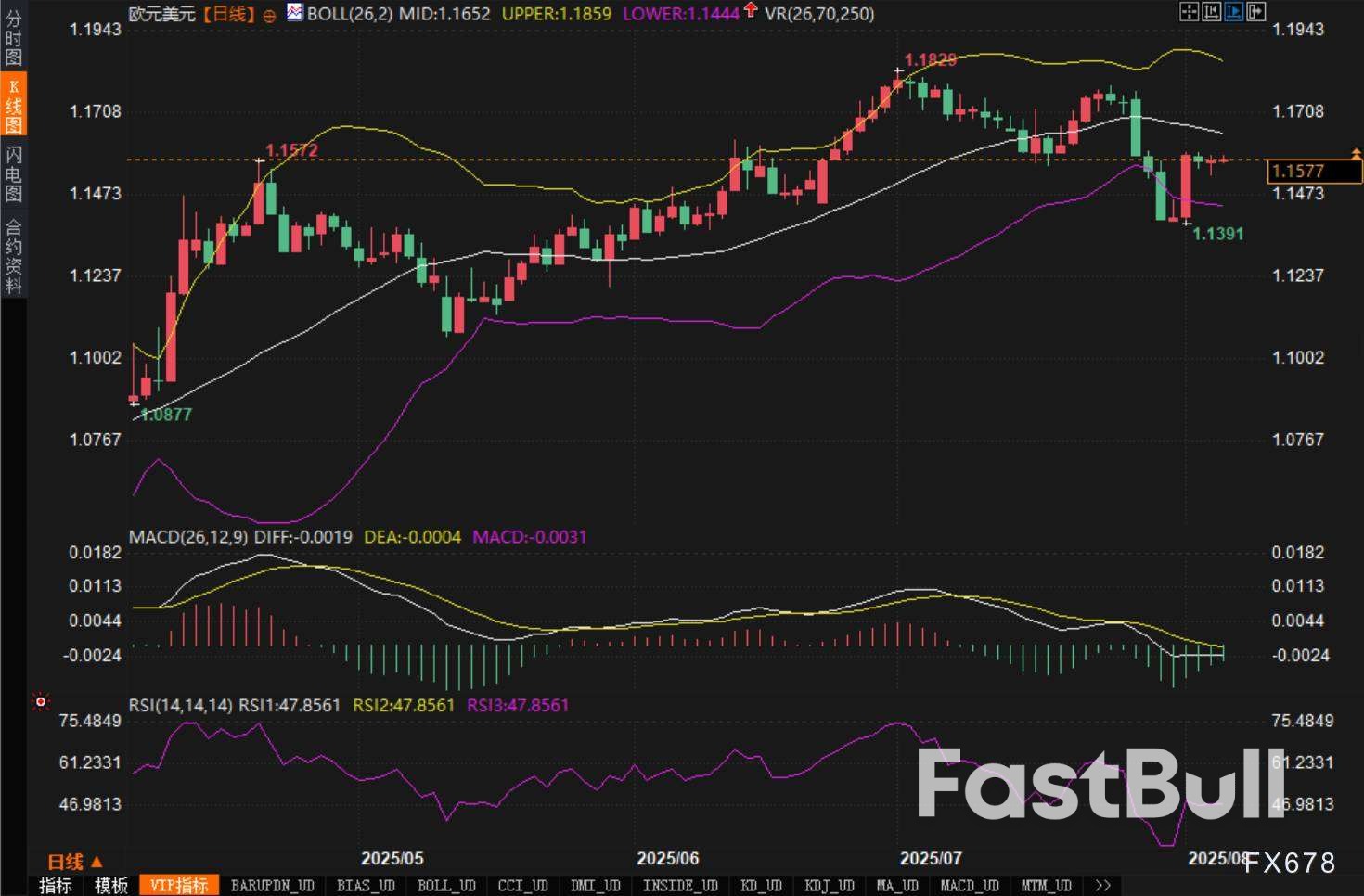Expand more indicators with >> arrow
This screenshot has width=1364, height=896.
[x=1102, y=886]
